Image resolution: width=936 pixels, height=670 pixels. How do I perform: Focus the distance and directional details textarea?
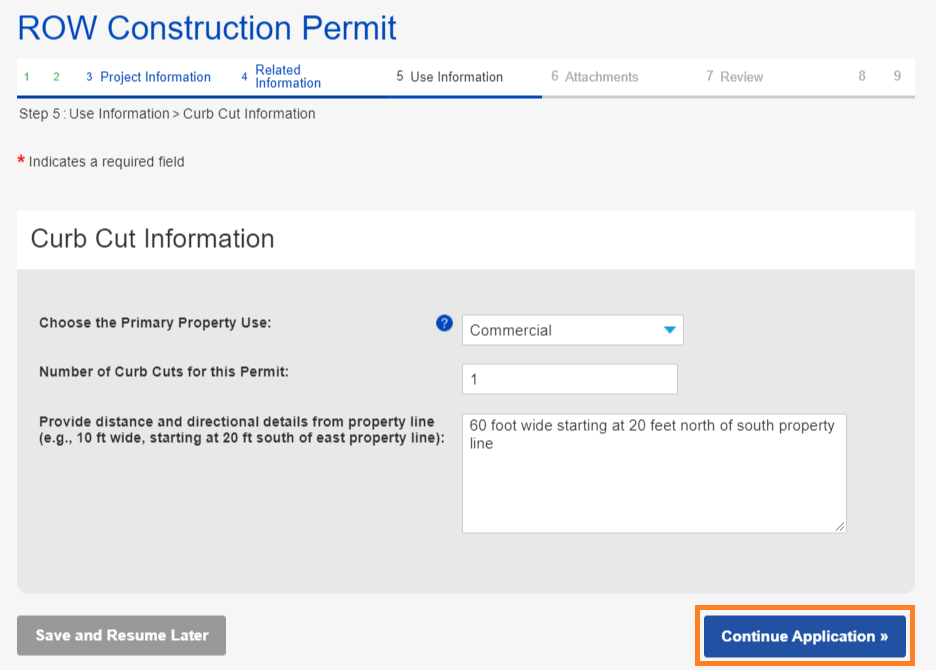pos(654,473)
